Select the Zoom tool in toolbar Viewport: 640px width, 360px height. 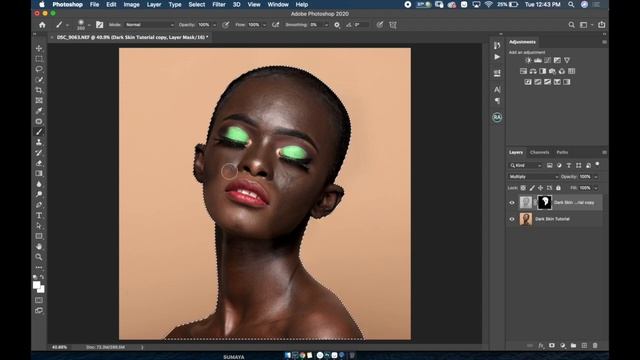pyautogui.click(x=39, y=257)
